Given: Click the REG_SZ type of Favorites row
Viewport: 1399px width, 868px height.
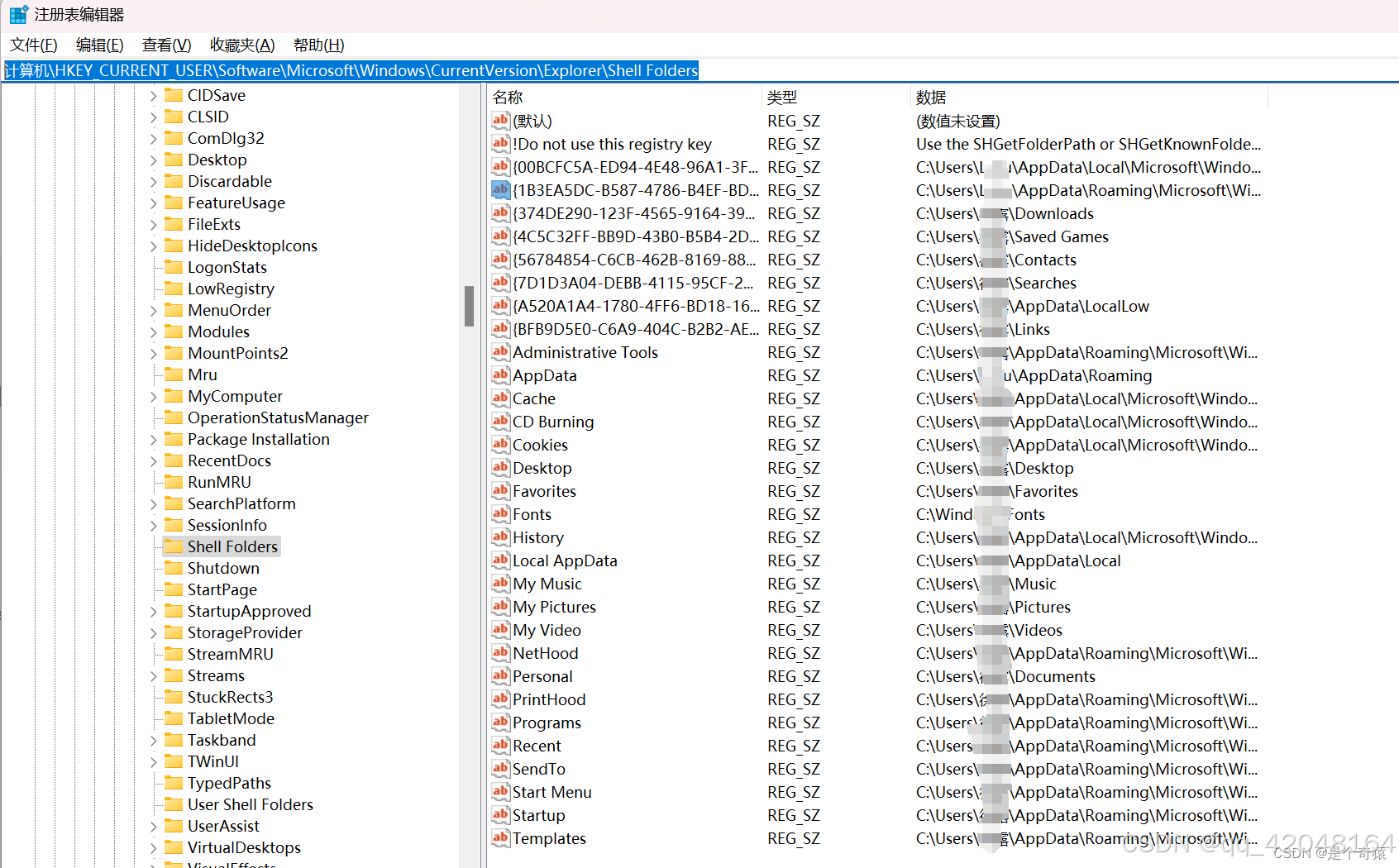Looking at the screenshot, I should [794, 491].
